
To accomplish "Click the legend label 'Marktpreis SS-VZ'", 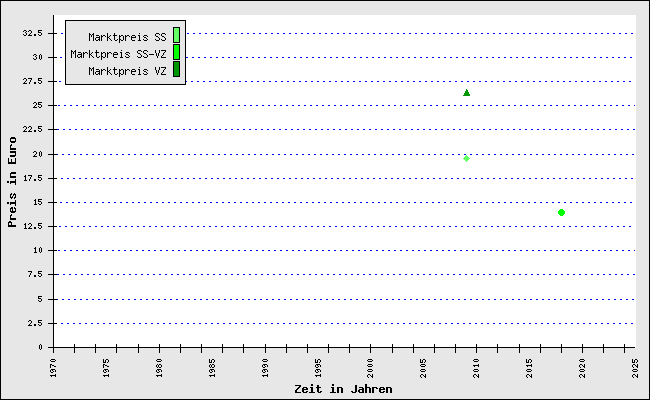I will pyautogui.click(x=118, y=54).
